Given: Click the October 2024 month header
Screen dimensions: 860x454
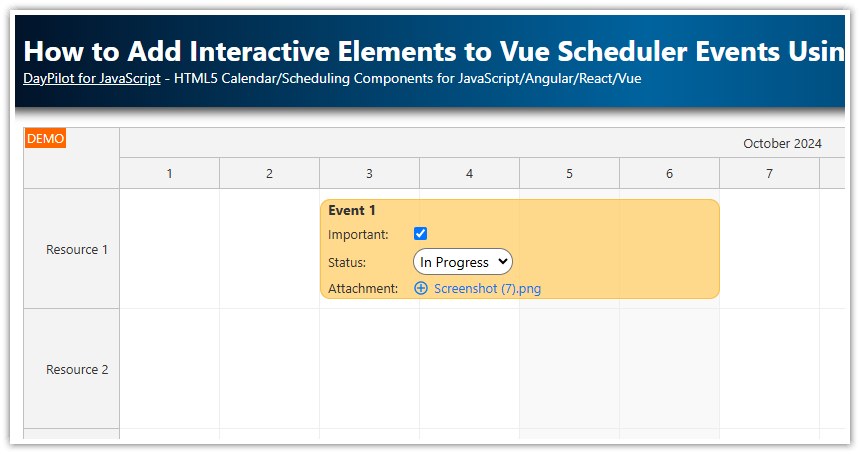Looking at the screenshot, I should click(782, 143).
